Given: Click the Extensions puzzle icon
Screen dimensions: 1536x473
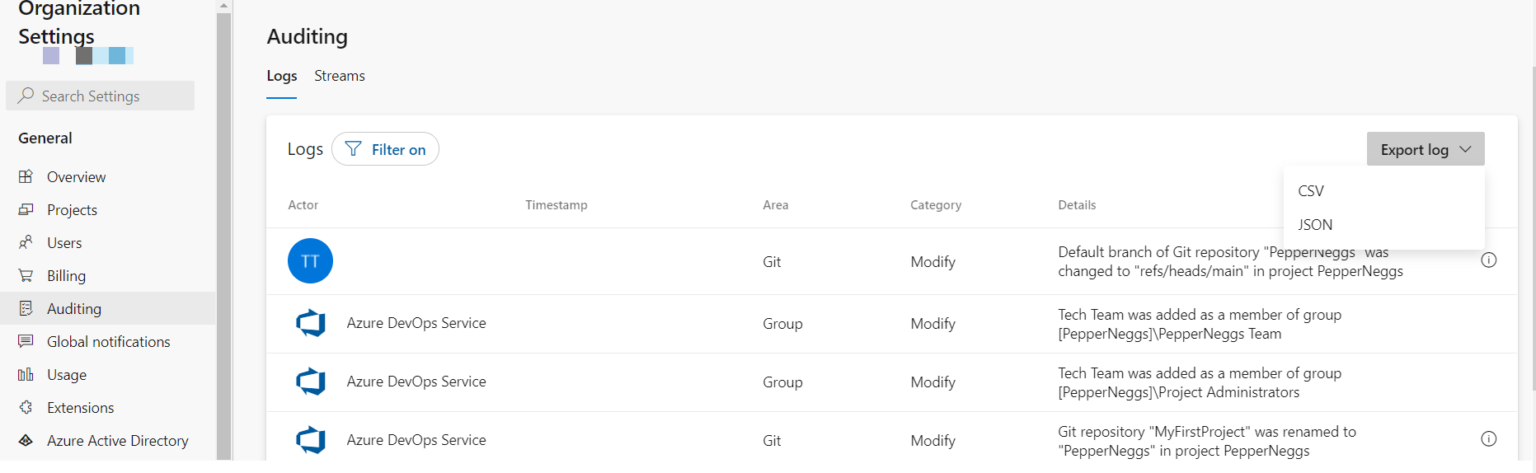Looking at the screenshot, I should click(26, 408).
